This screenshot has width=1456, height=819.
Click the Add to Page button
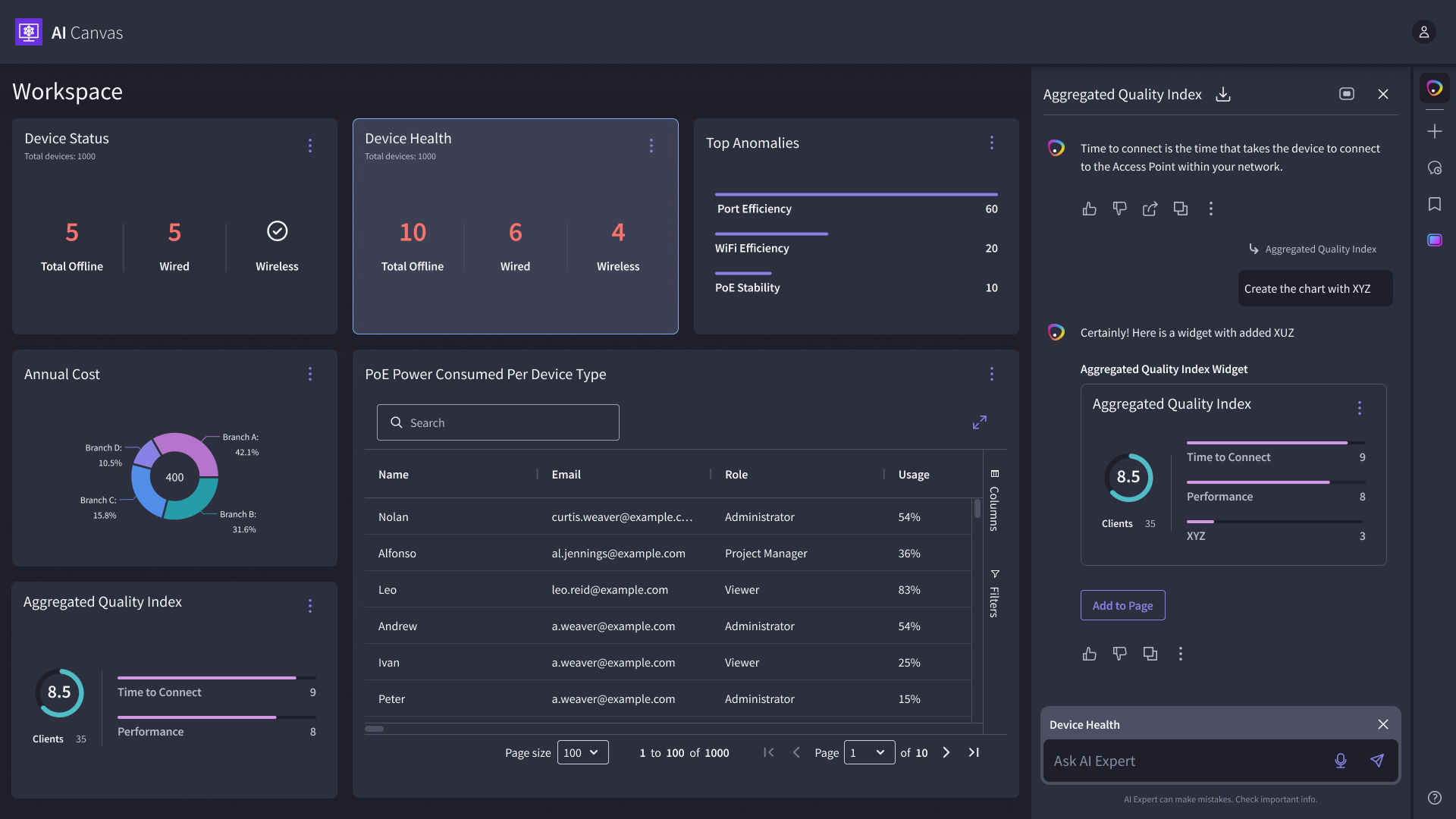click(1122, 605)
